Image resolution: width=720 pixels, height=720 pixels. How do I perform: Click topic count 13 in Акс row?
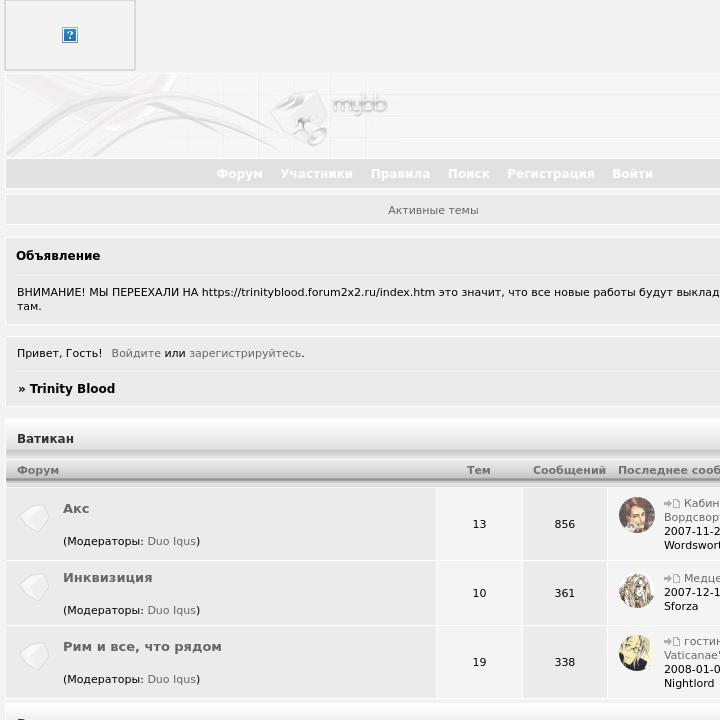(x=479, y=524)
